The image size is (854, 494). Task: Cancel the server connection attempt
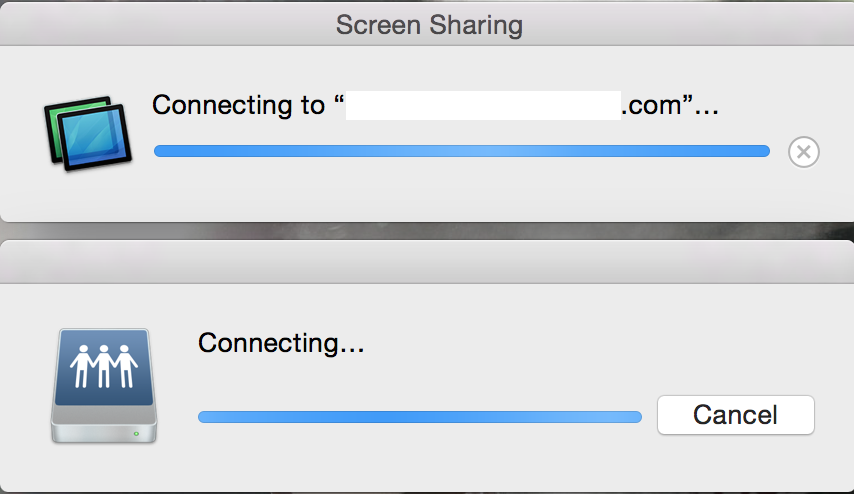click(735, 415)
